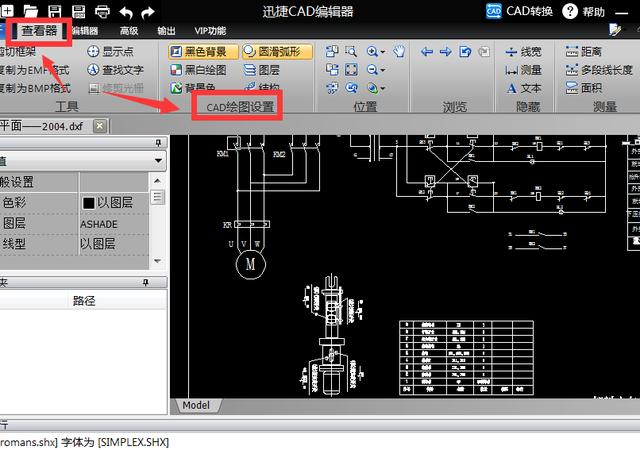
Task: Click 复制为BMP格式
Action: pyautogui.click(x=35, y=88)
